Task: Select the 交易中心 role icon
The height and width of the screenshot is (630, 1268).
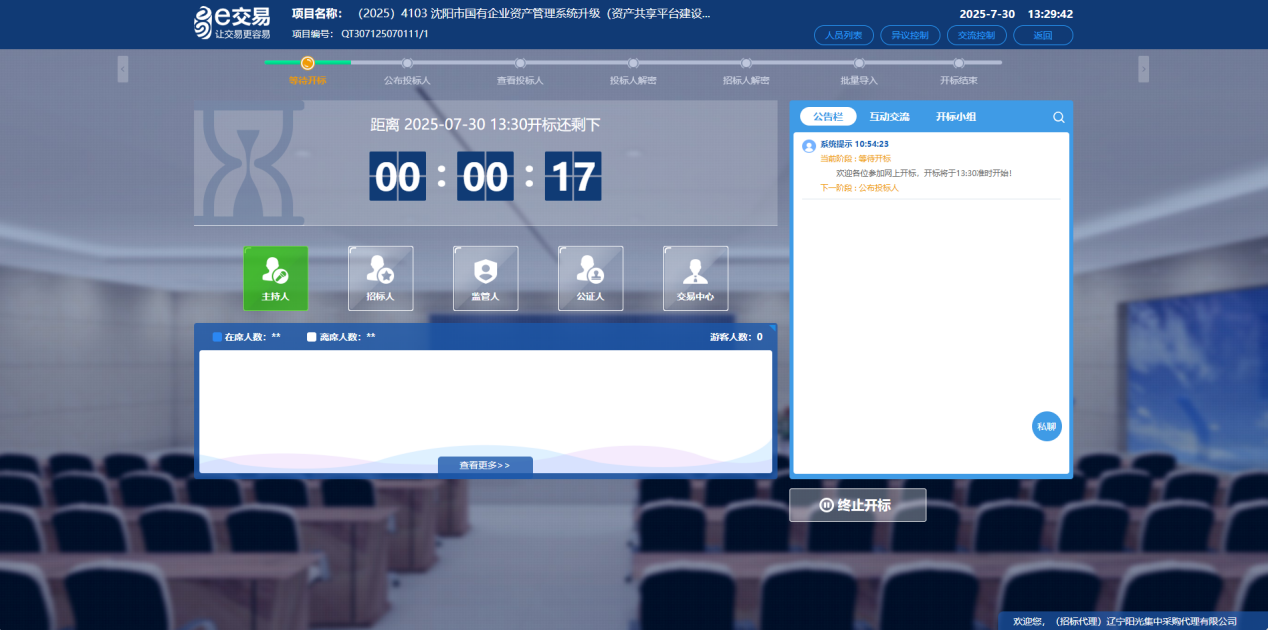Action: click(695, 278)
